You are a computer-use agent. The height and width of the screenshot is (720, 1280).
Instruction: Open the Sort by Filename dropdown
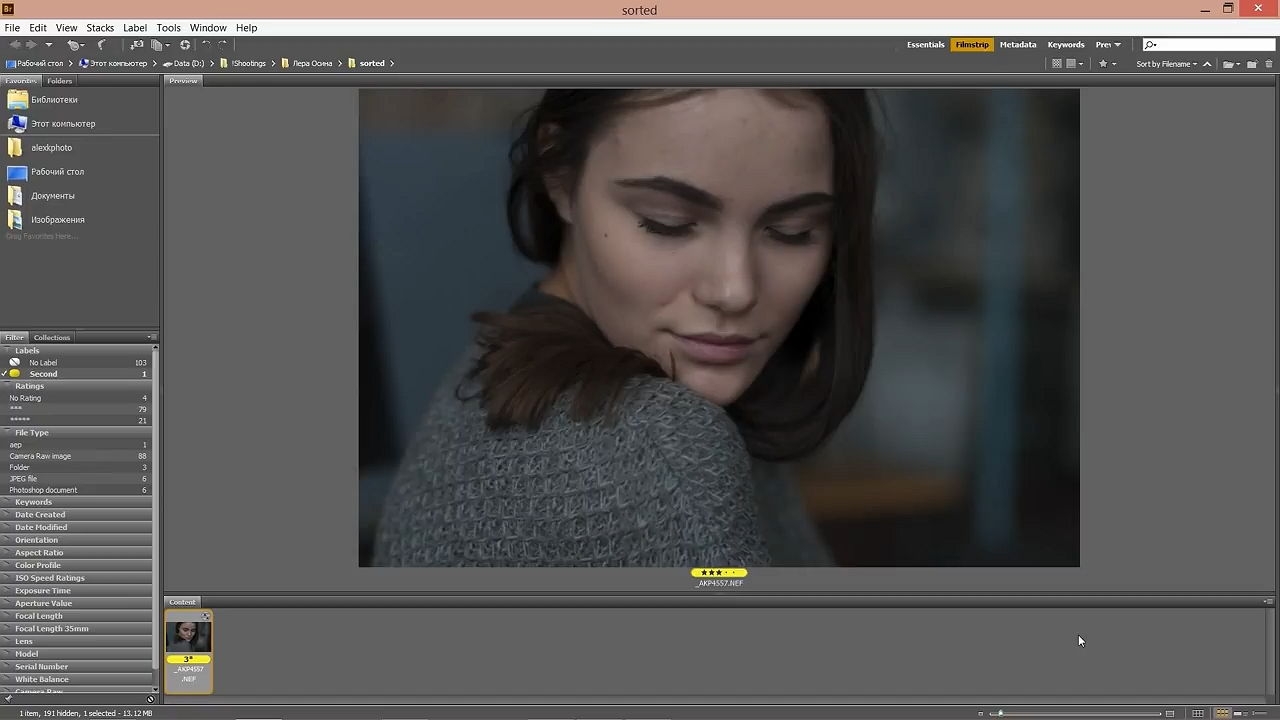[x=1167, y=64]
